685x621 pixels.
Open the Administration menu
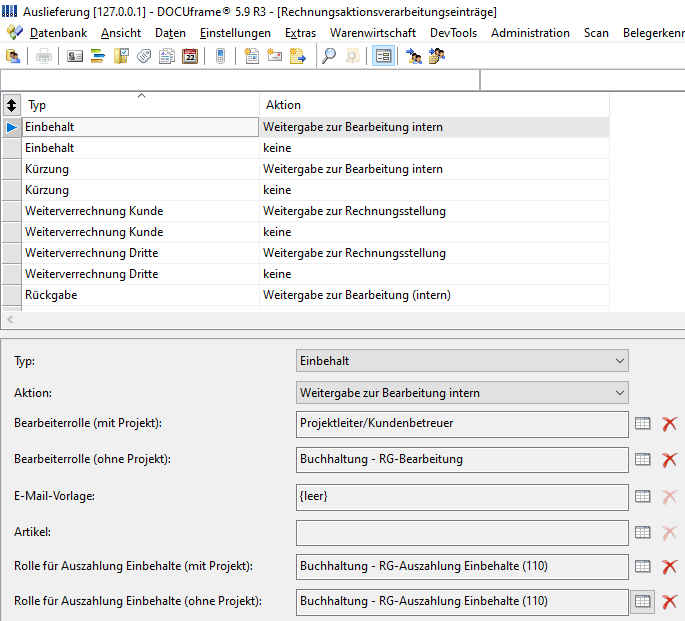[x=530, y=33]
